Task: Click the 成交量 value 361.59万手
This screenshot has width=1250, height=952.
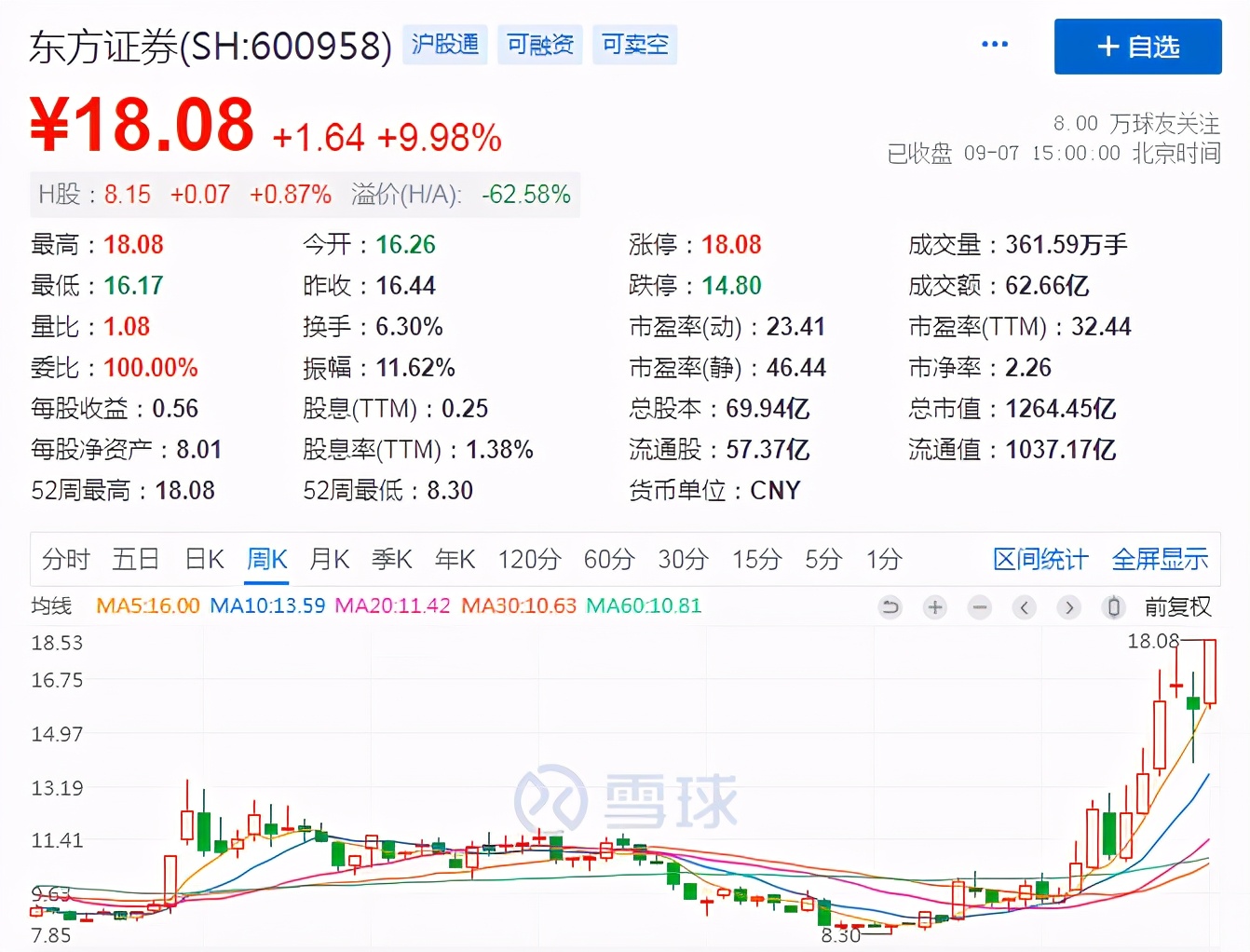Action: 1067,245
